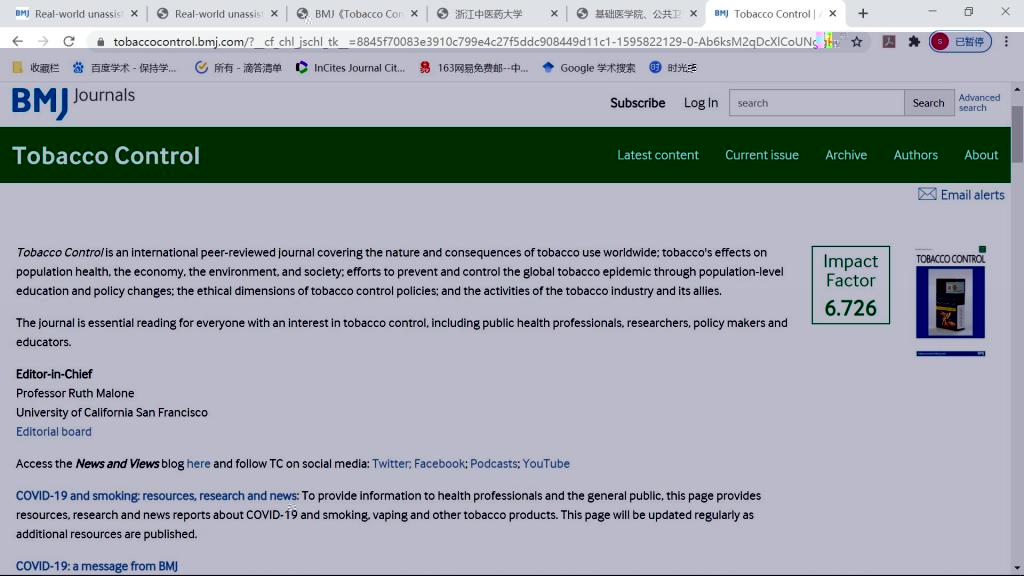Open the YouTube link
The width and height of the screenshot is (1024, 576).
pos(546,464)
